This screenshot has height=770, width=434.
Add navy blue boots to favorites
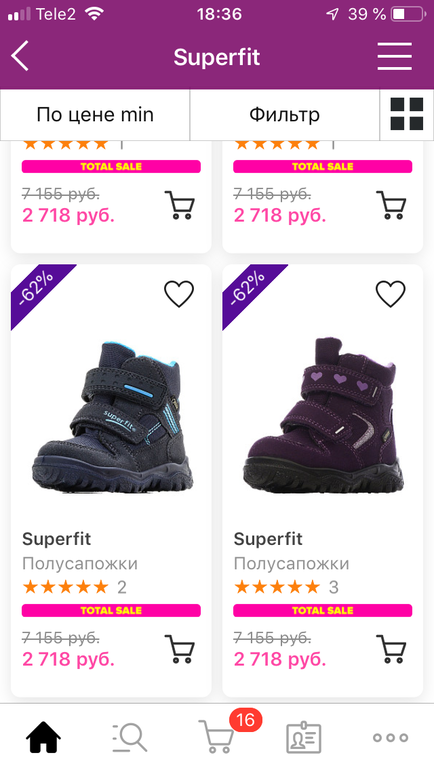point(179,294)
